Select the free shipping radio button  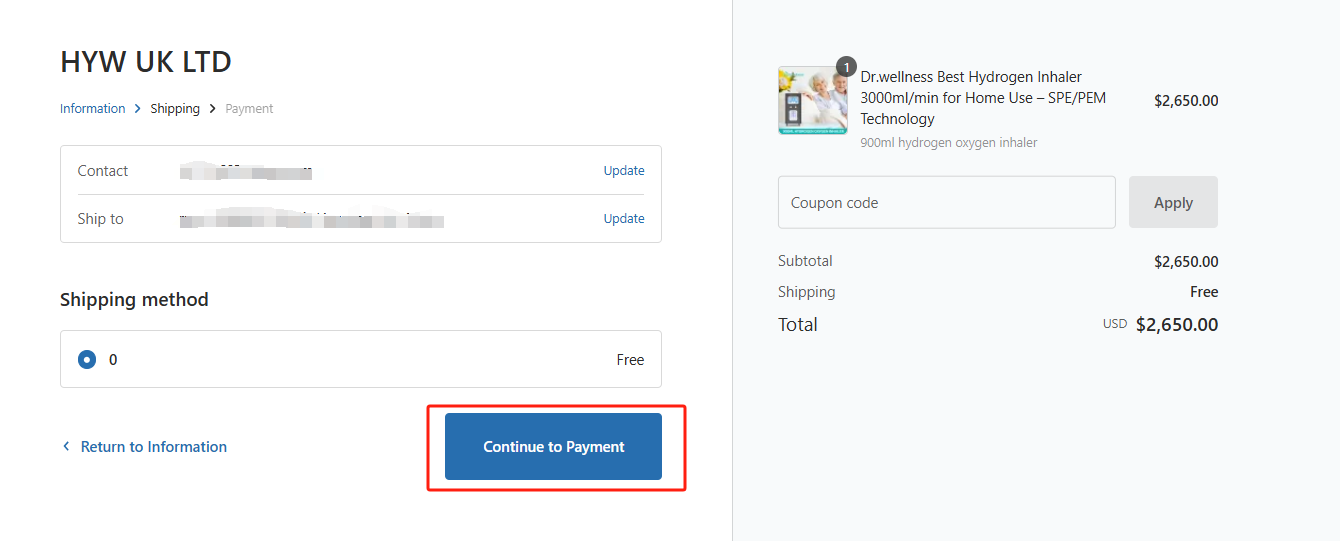(87, 360)
